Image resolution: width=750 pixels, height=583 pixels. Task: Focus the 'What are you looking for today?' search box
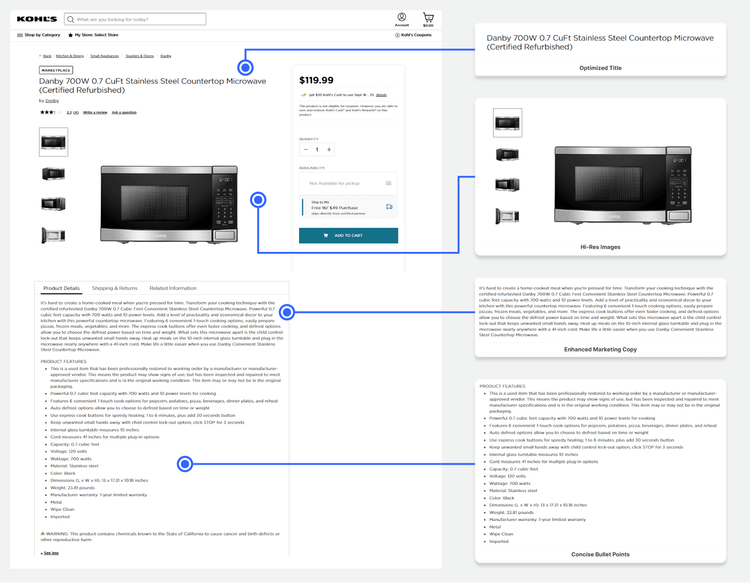(135, 19)
